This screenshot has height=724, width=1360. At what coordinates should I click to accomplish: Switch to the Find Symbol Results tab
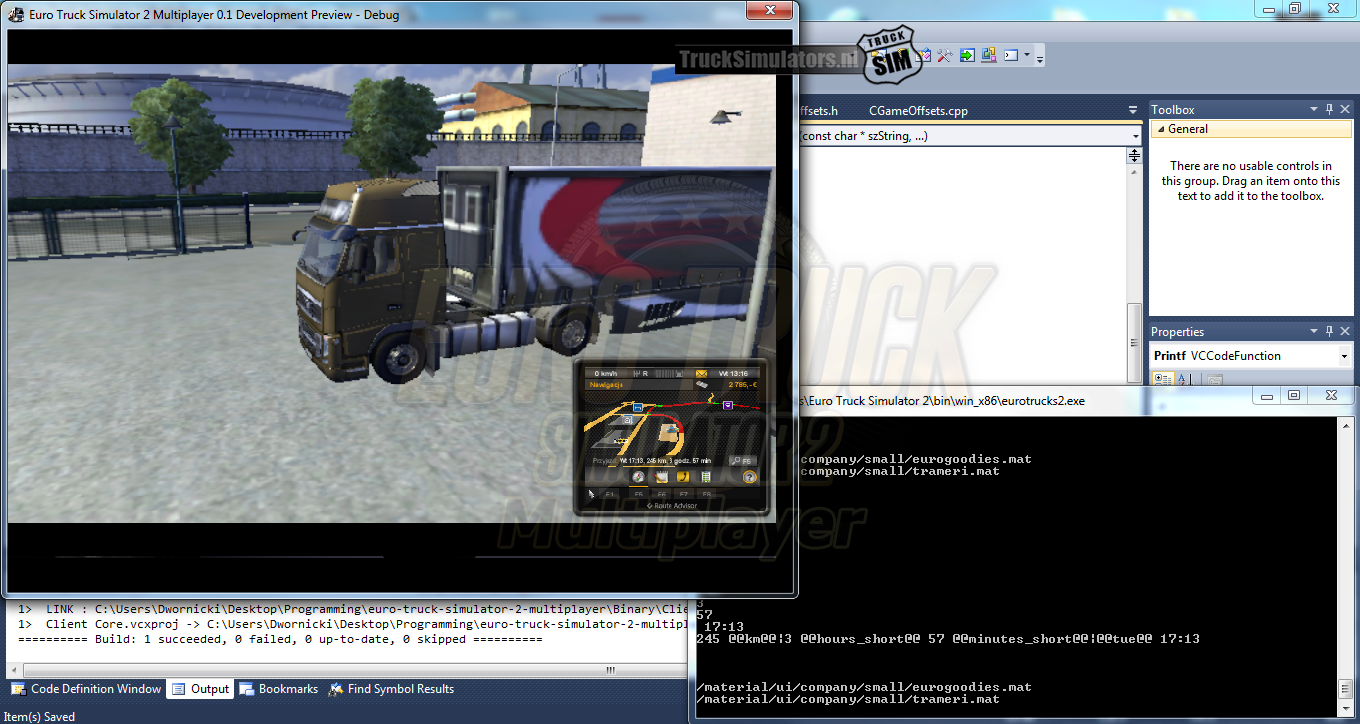coord(391,689)
